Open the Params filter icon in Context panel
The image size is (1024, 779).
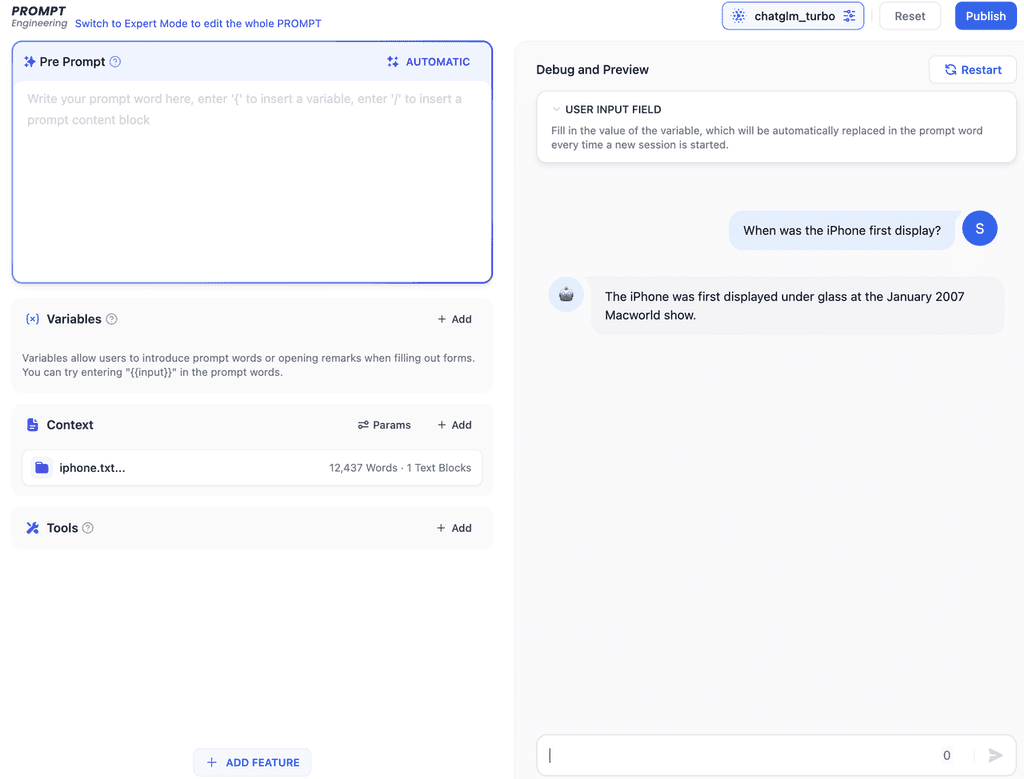point(365,424)
